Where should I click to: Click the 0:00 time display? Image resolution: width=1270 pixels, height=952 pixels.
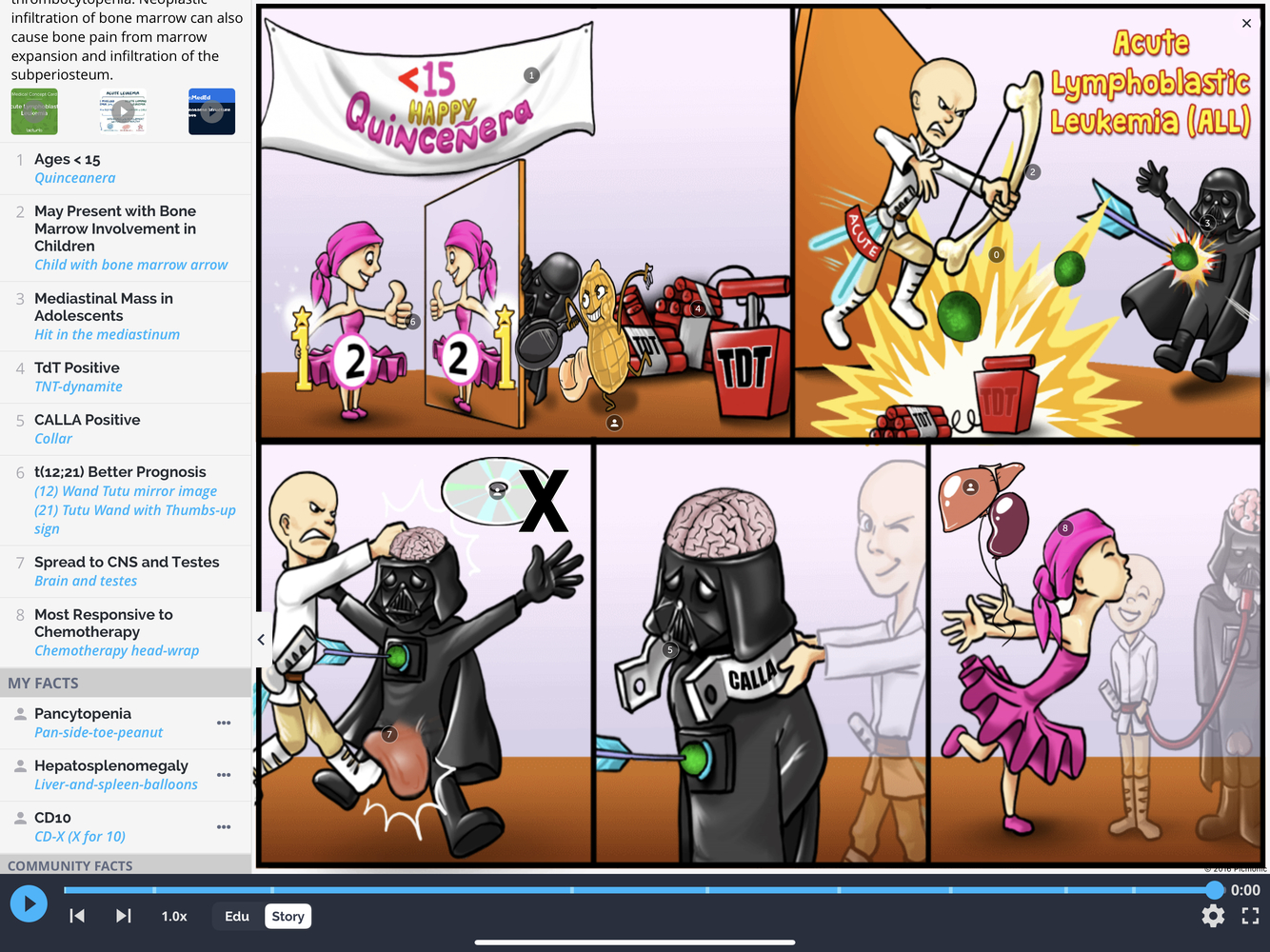[x=1245, y=890]
